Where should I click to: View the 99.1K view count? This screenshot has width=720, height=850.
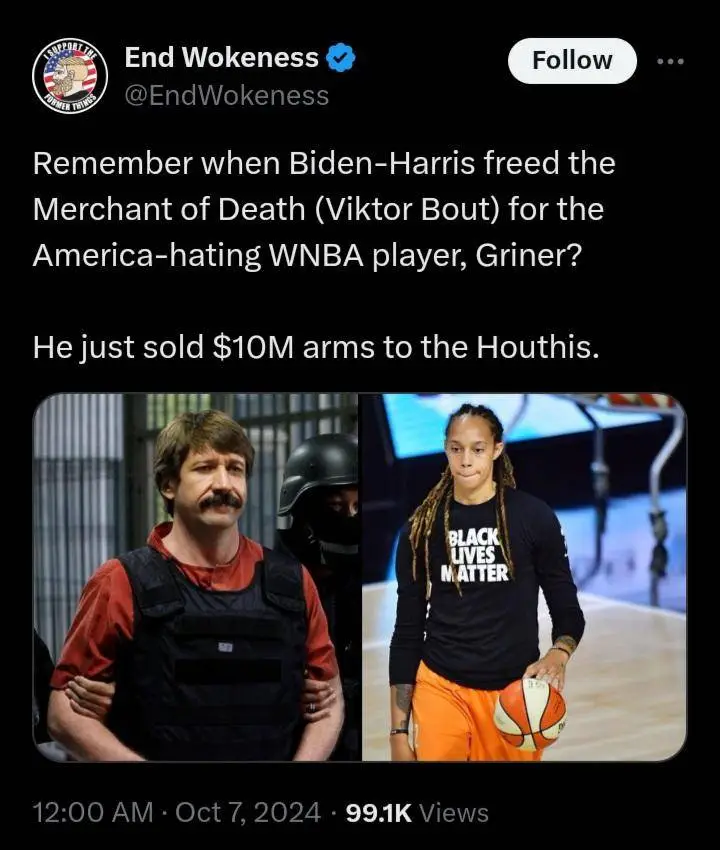(x=378, y=812)
